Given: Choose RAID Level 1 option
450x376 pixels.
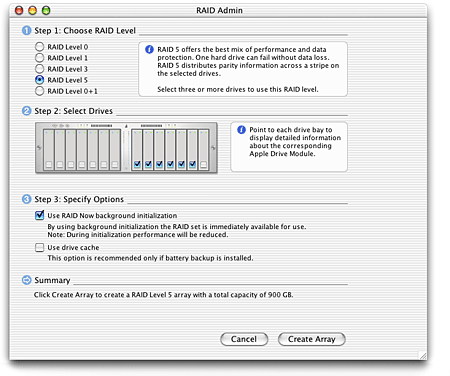Looking at the screenshot, I should pos(39,58).
